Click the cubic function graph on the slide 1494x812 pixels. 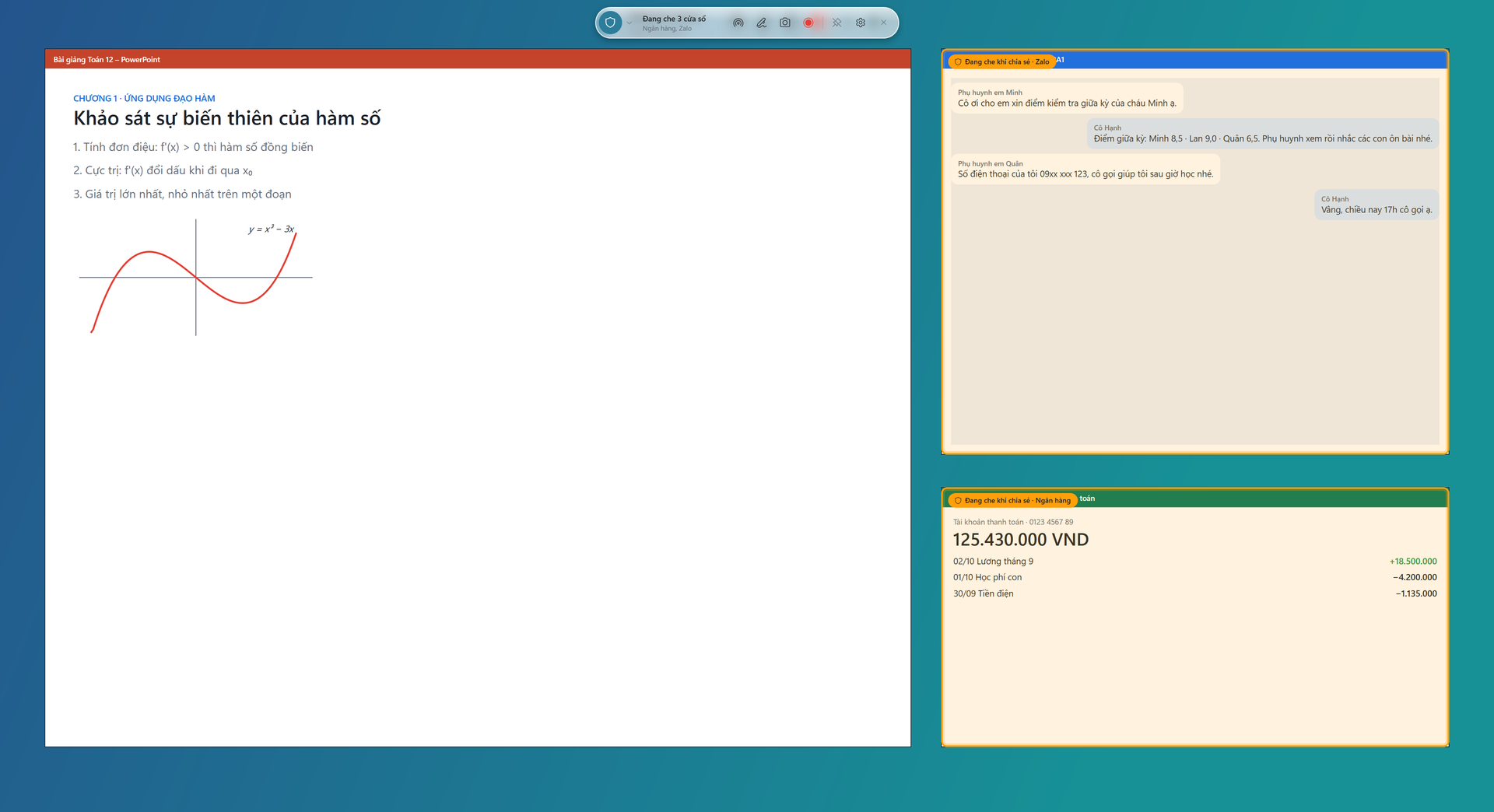pos(195,278)
